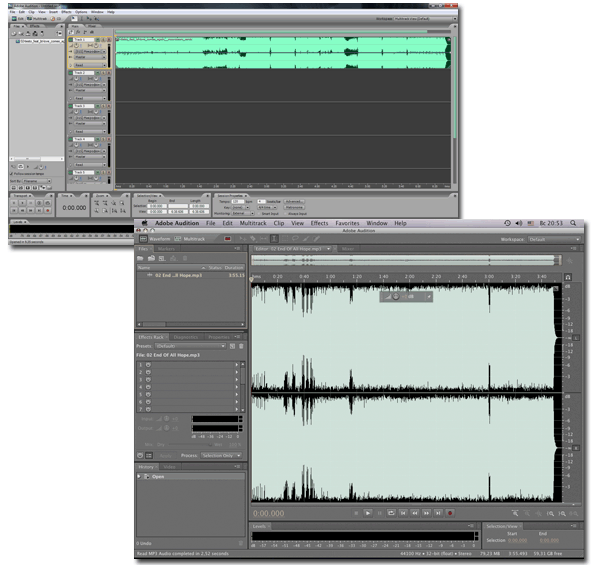592x565 pixels.
Task: Open the Effects menu in front window
Action: tap(319, 223)
